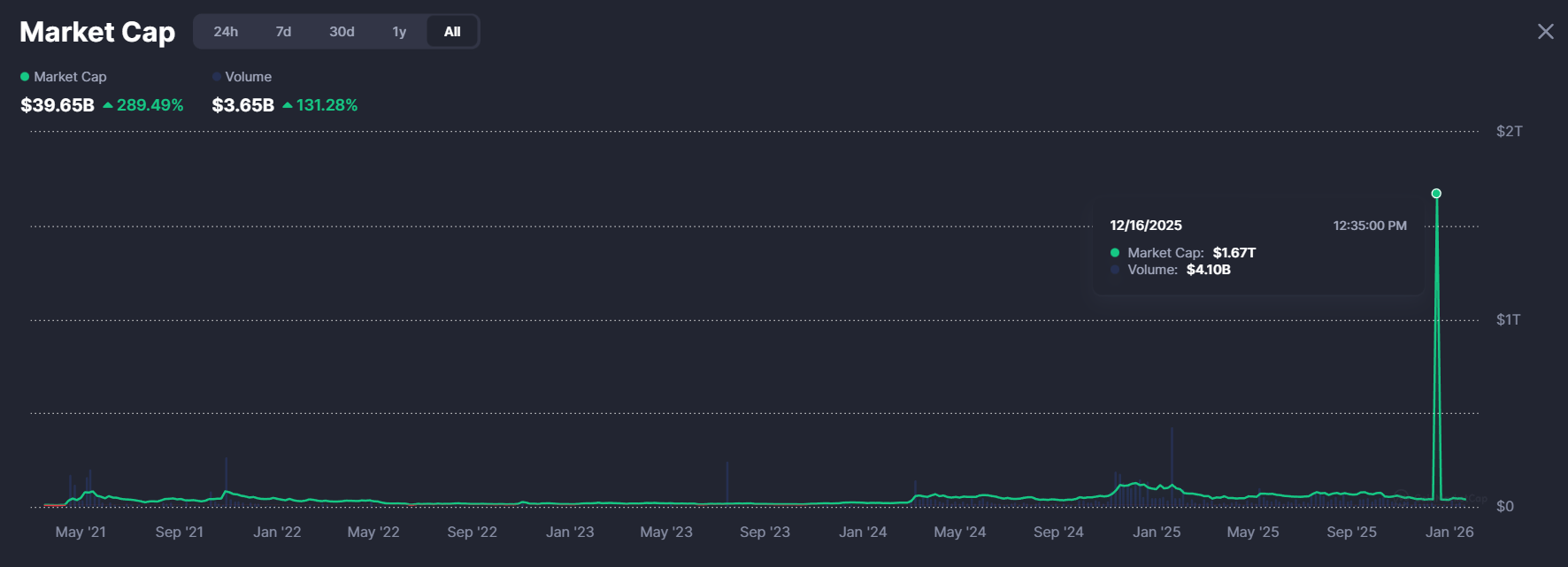
Task: Click the green arrow beside 131.28%
Action: coord(288,105)
